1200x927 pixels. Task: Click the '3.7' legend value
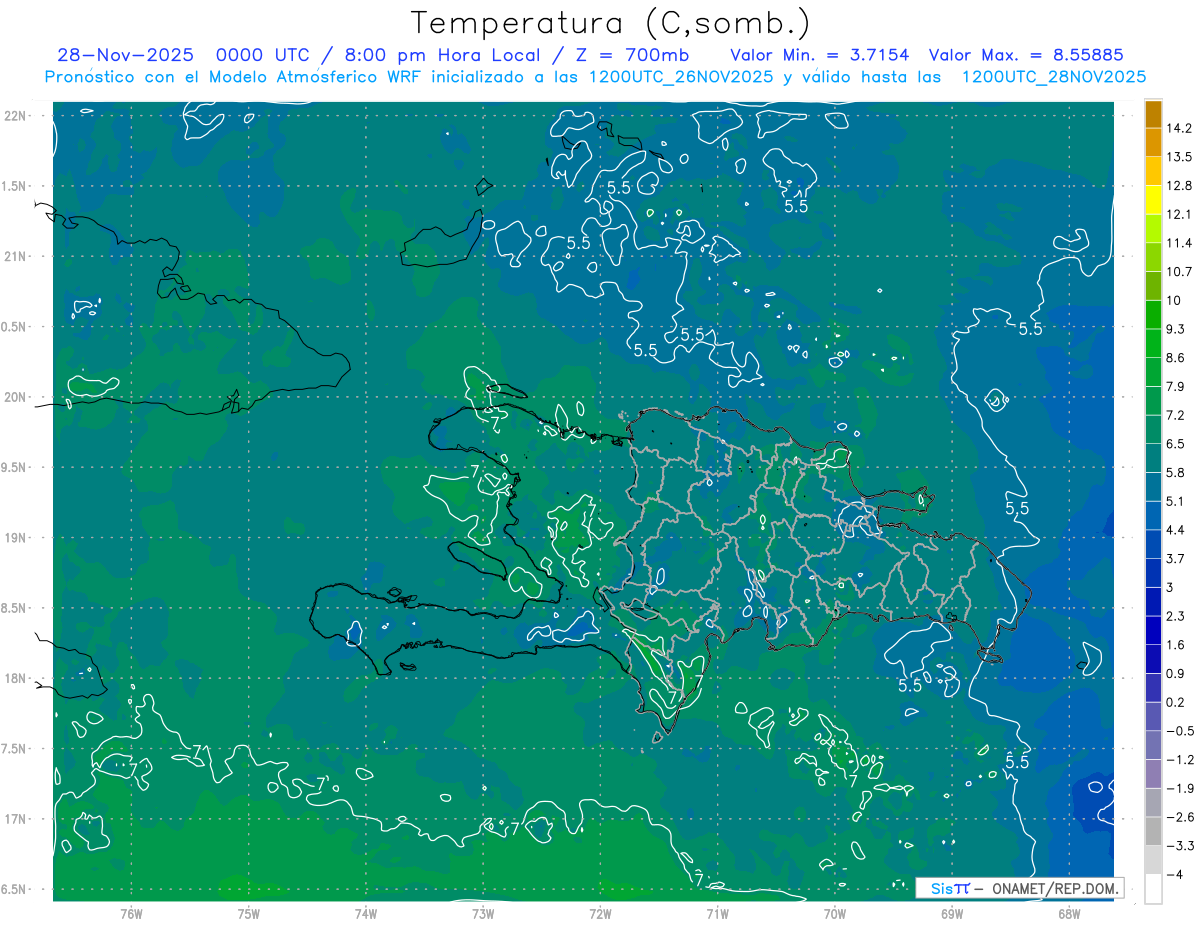(x=1176, y=558)
